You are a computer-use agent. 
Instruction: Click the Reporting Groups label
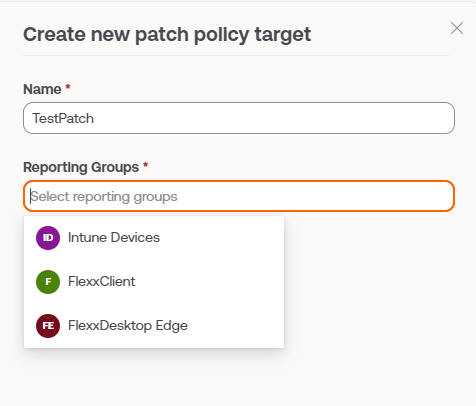click(x=81, y=167)
